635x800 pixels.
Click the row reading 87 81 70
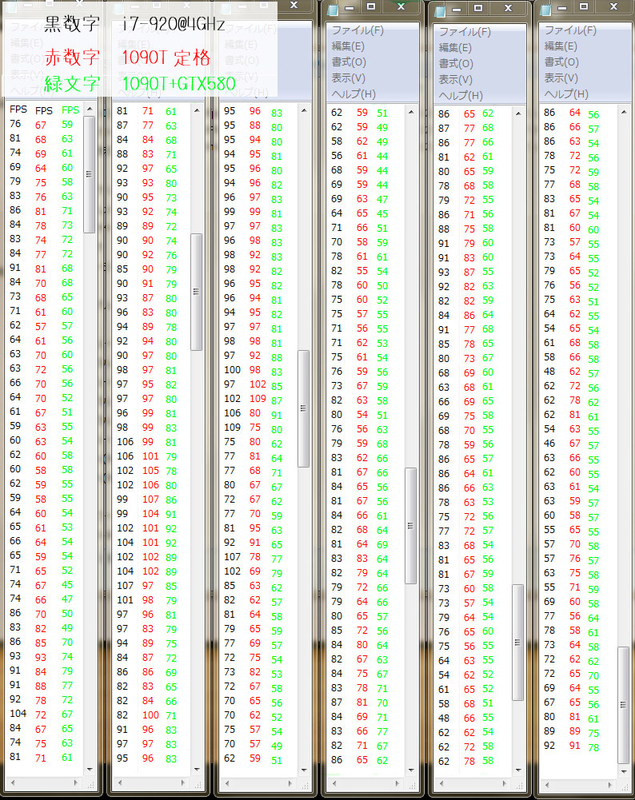coord(360,703)
